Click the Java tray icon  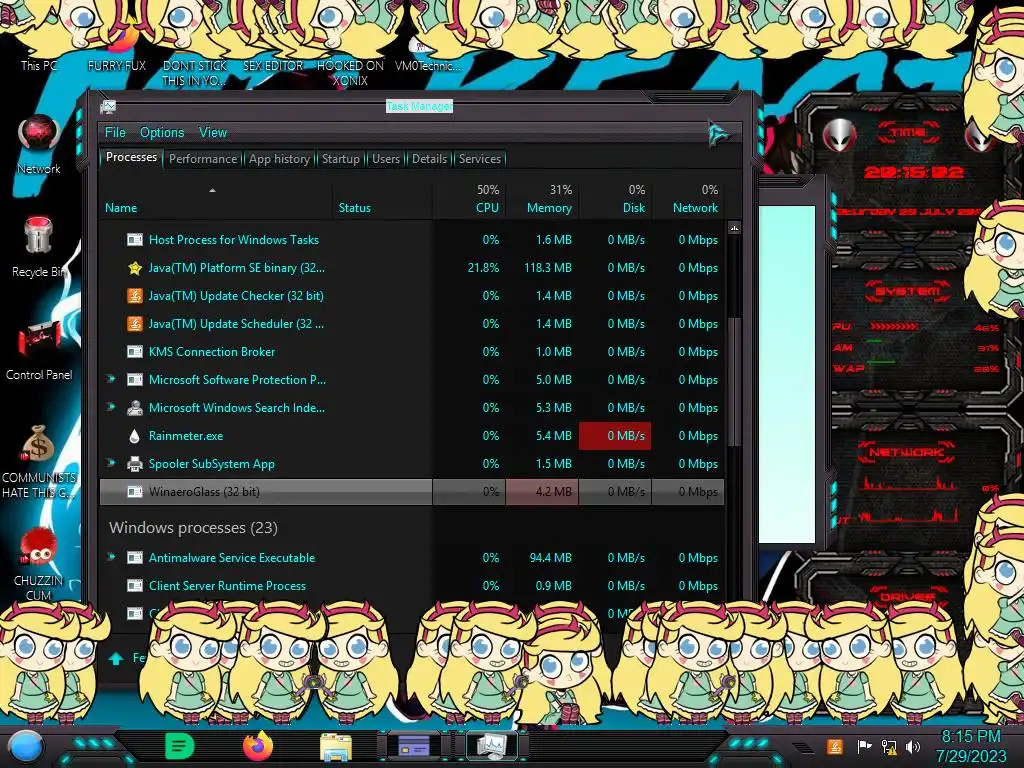click(x=835, y=746)
